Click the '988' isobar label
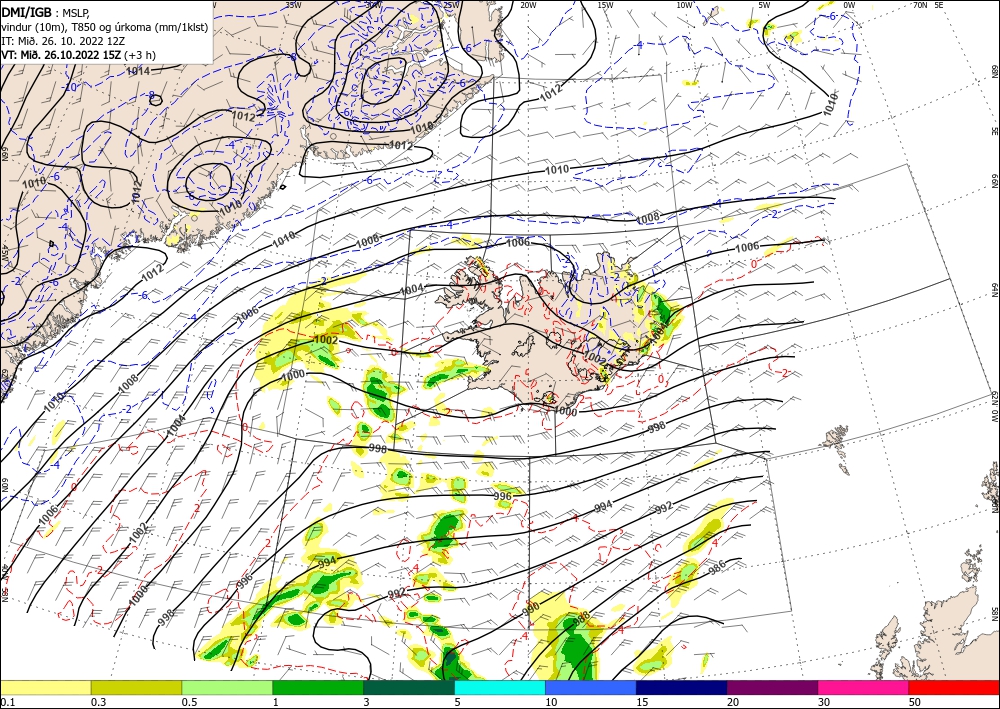 (581, 618)
